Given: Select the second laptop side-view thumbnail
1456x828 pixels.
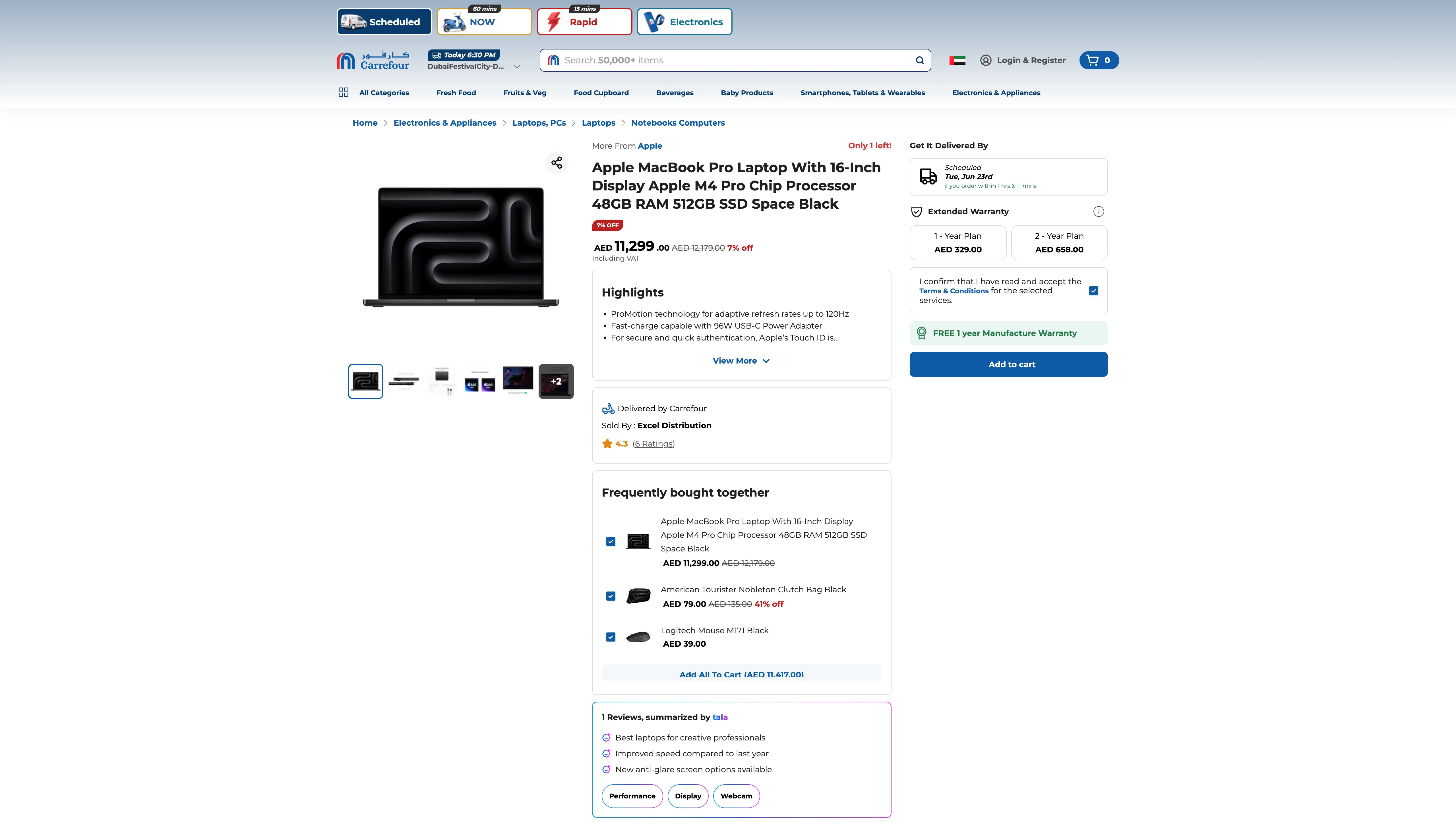Looking at the screenshot, I should pyautogui.click(x=404, y=381).
